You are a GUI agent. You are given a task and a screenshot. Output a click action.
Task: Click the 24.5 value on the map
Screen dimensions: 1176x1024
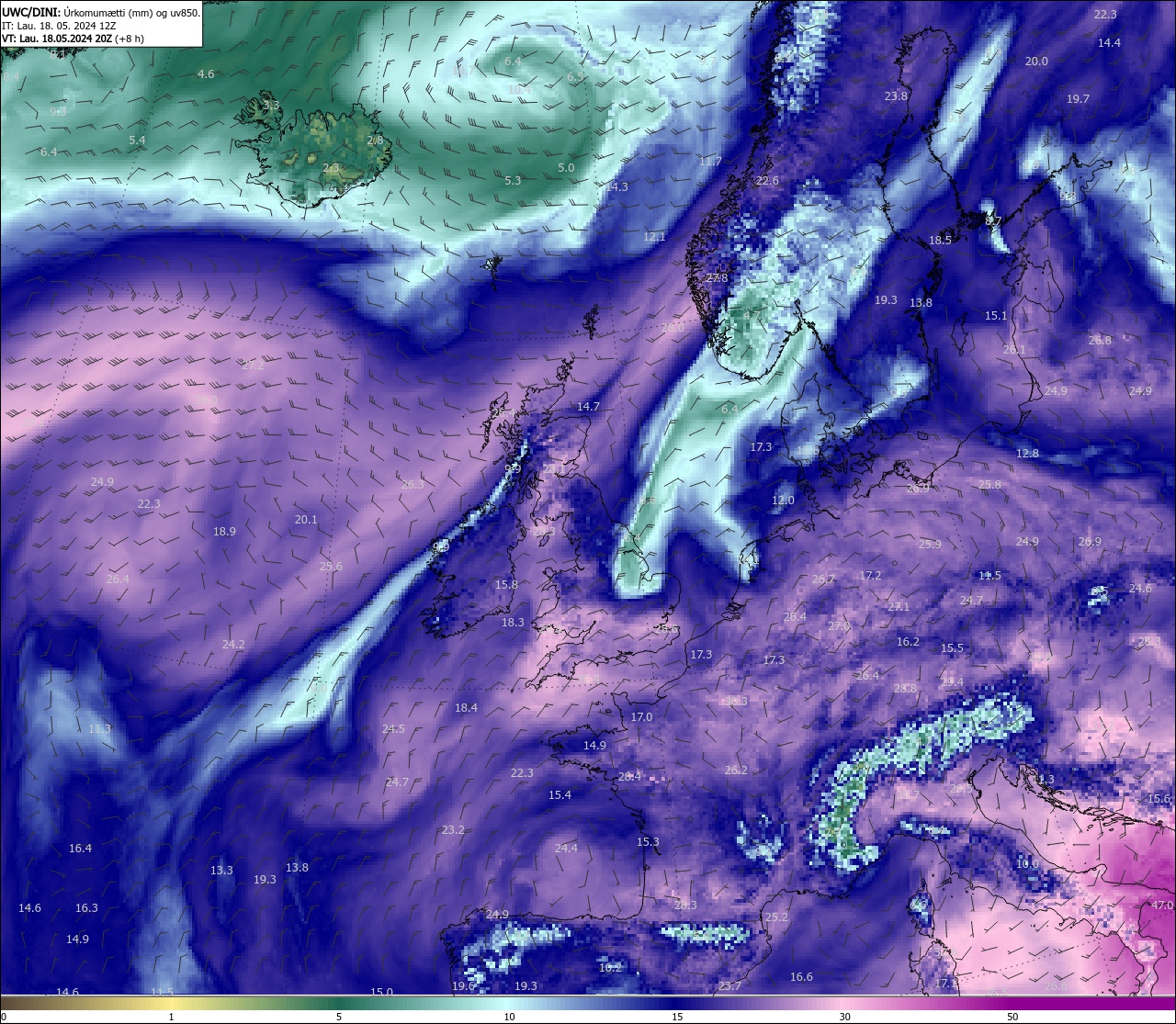[393, 728]
